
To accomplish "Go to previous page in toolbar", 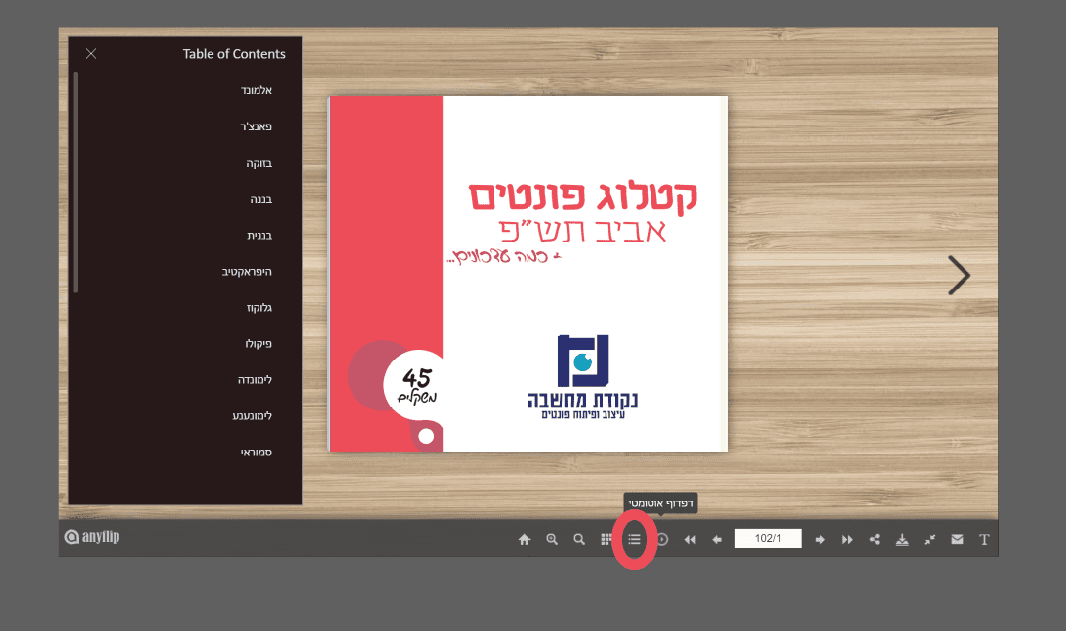I will coord(717,539).
